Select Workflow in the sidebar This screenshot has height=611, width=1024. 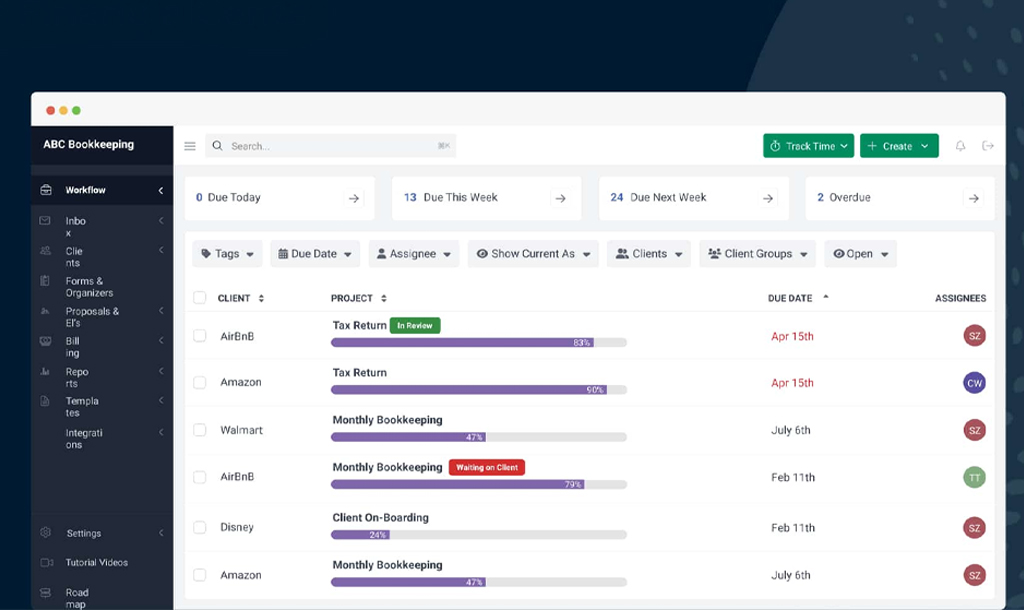tap(86, 190)
